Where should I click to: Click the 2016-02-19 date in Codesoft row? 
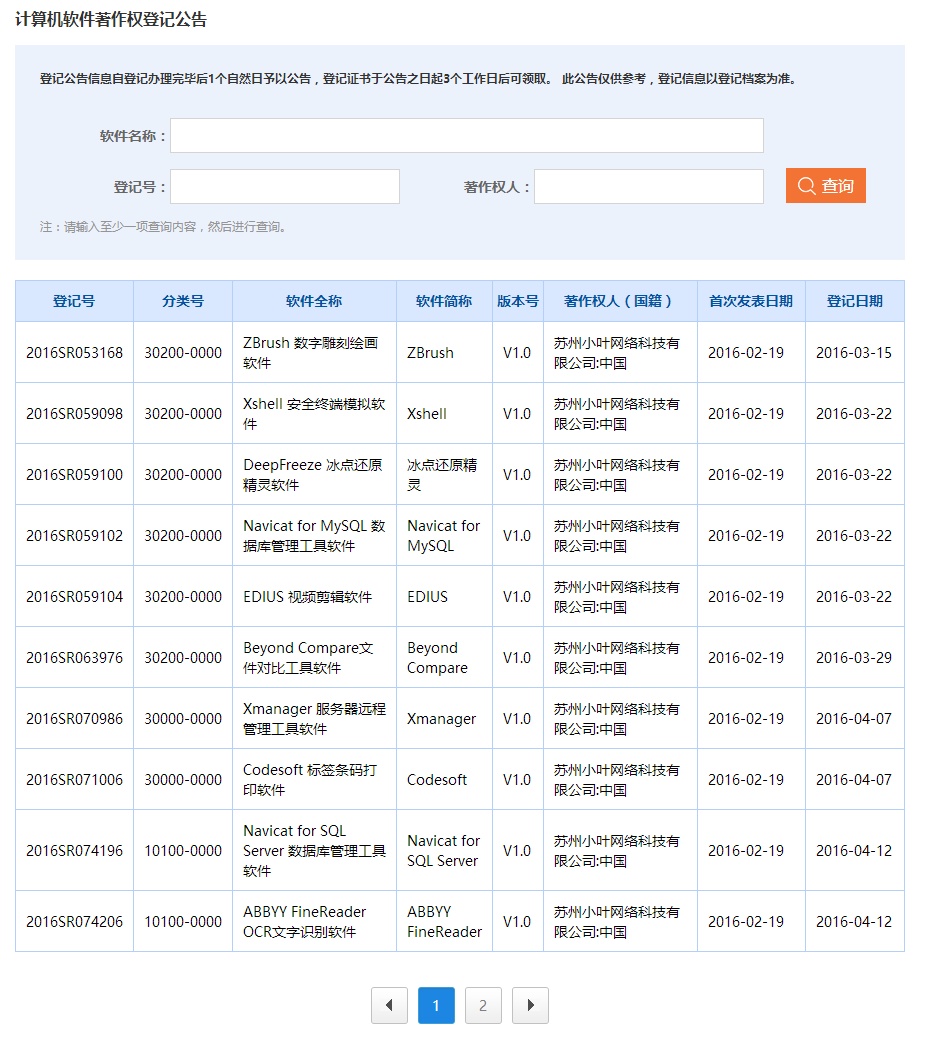click(746, 780)
